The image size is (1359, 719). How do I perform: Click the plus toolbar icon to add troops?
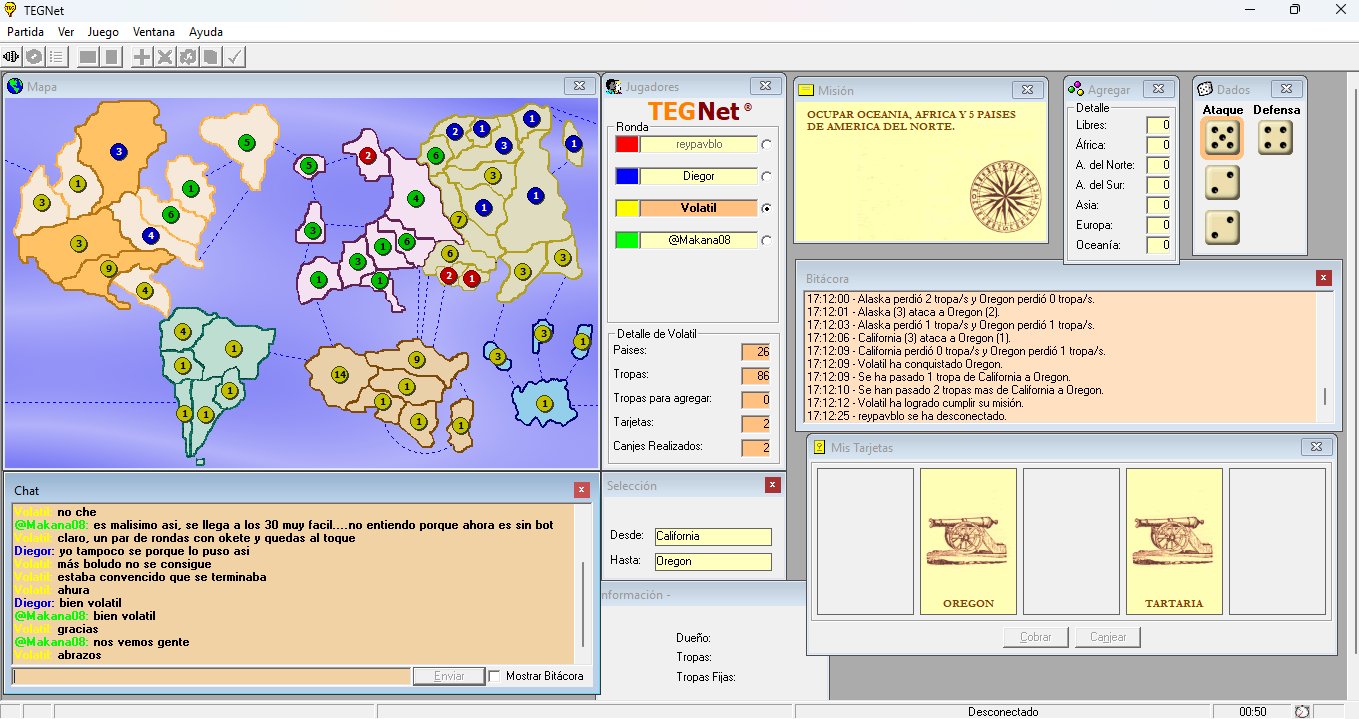click(x=142, y=57)
